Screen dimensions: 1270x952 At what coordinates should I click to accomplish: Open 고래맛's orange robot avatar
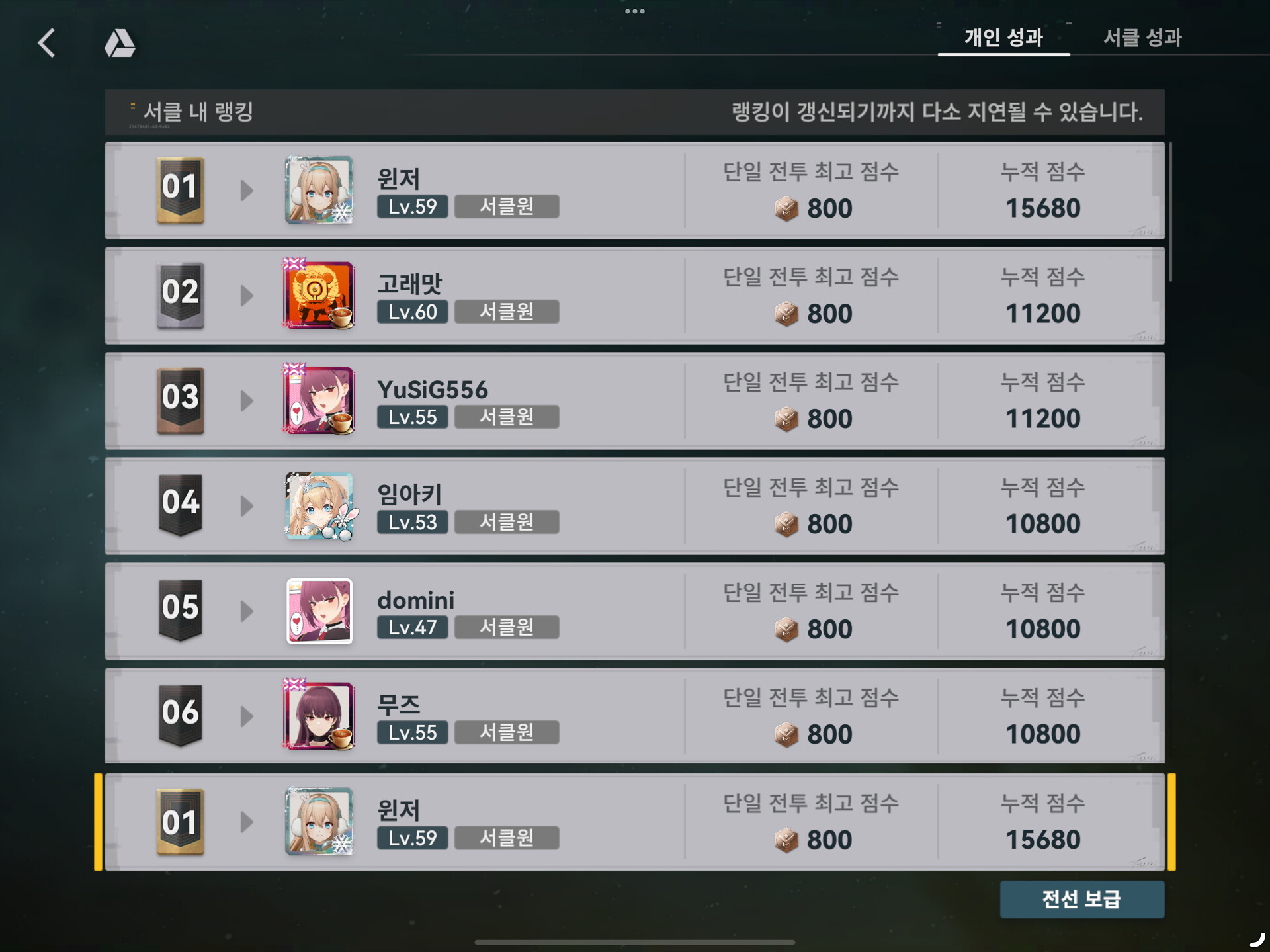pos(319,294)
